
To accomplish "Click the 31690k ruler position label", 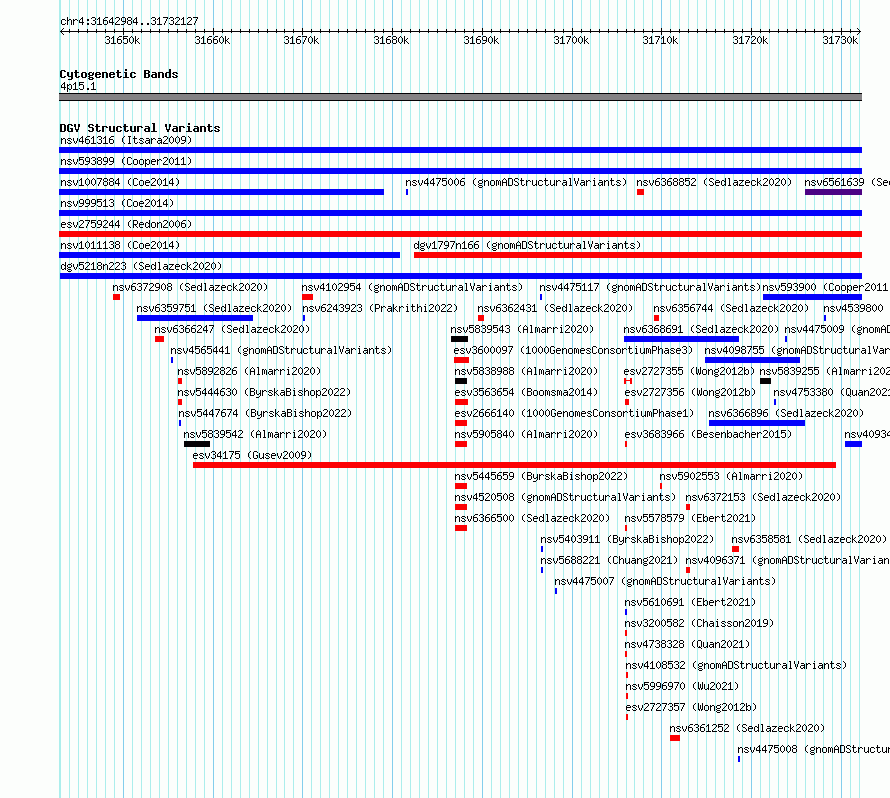I will 481,40.
